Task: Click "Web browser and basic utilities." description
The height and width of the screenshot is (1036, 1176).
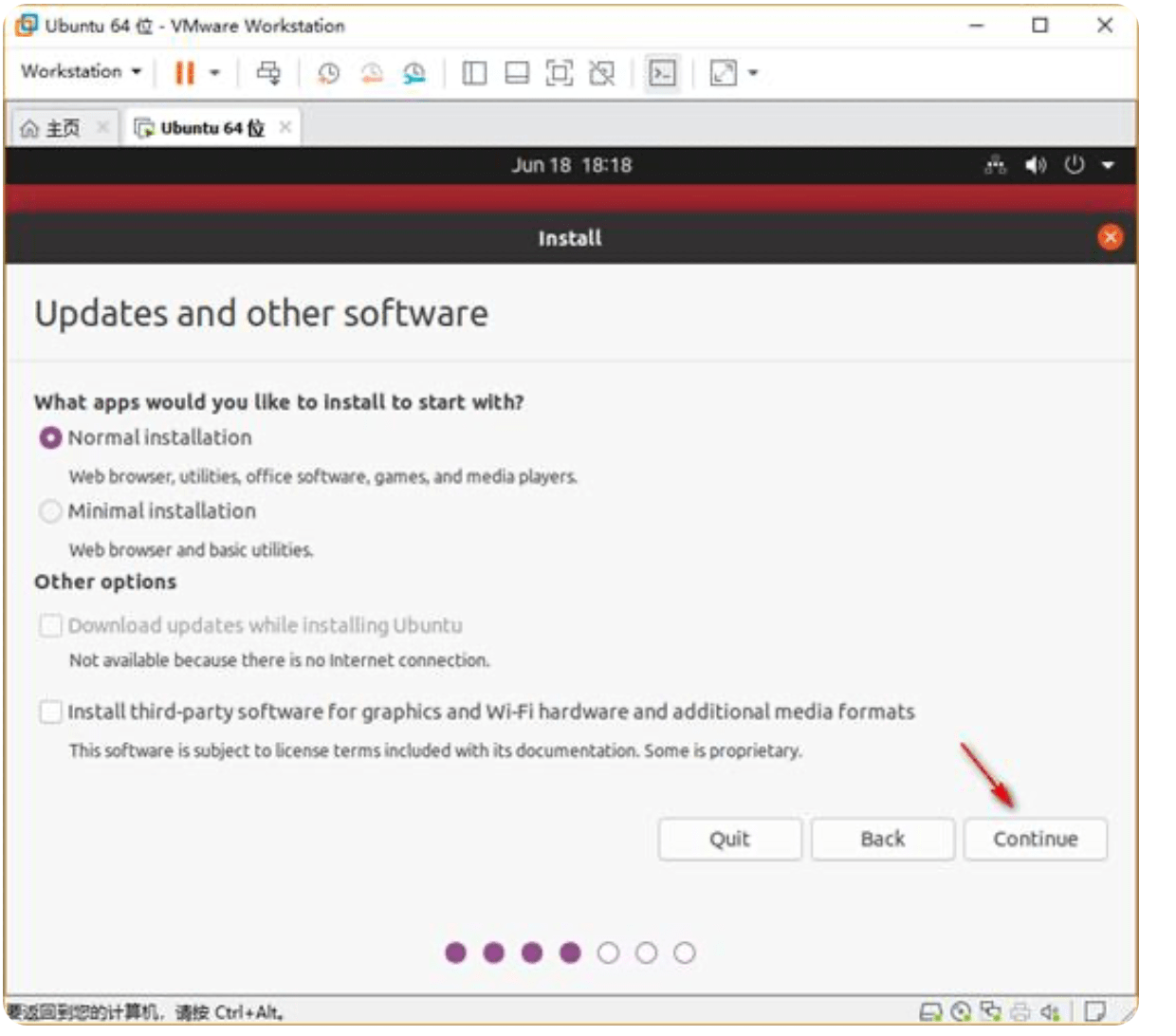Action: (191, 550)
